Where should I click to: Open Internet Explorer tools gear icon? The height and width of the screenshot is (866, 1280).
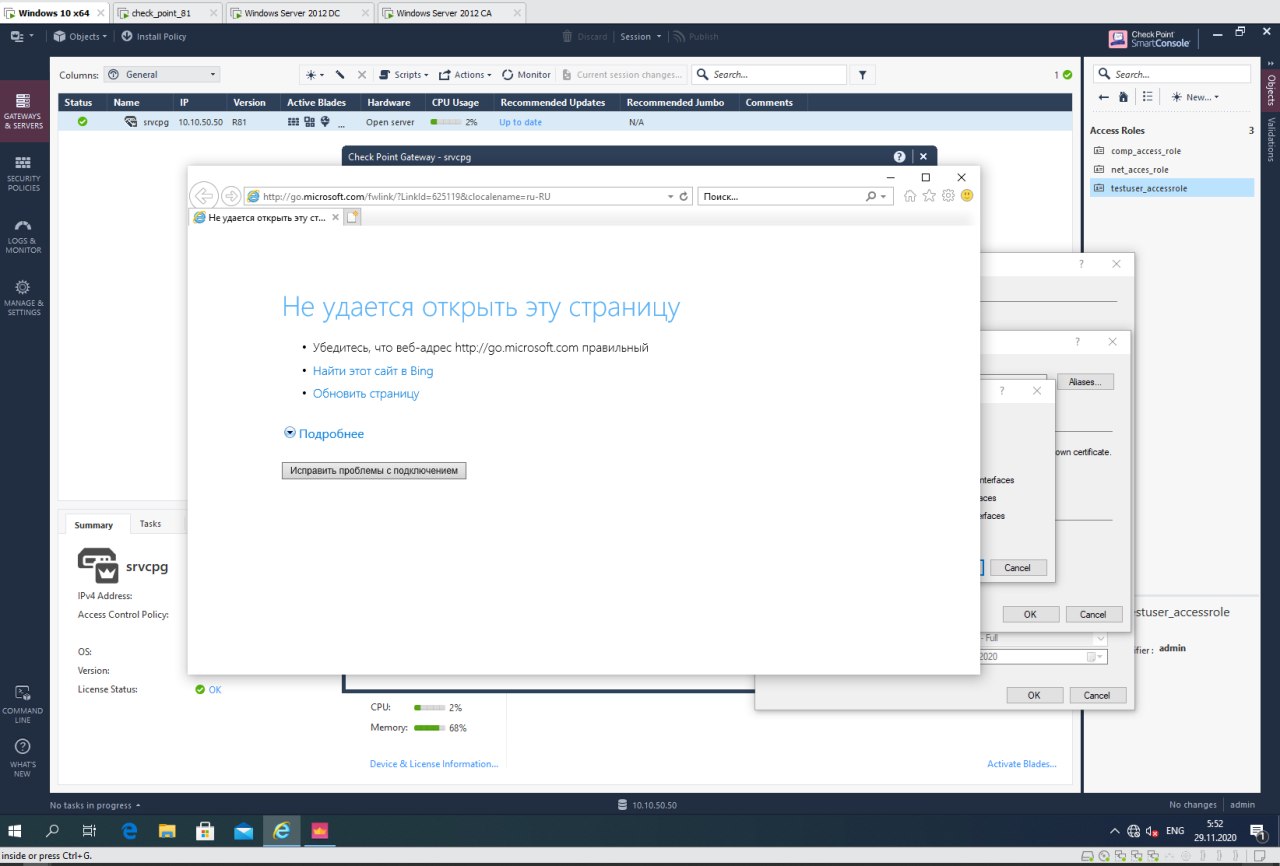click(x=948, y=196)
